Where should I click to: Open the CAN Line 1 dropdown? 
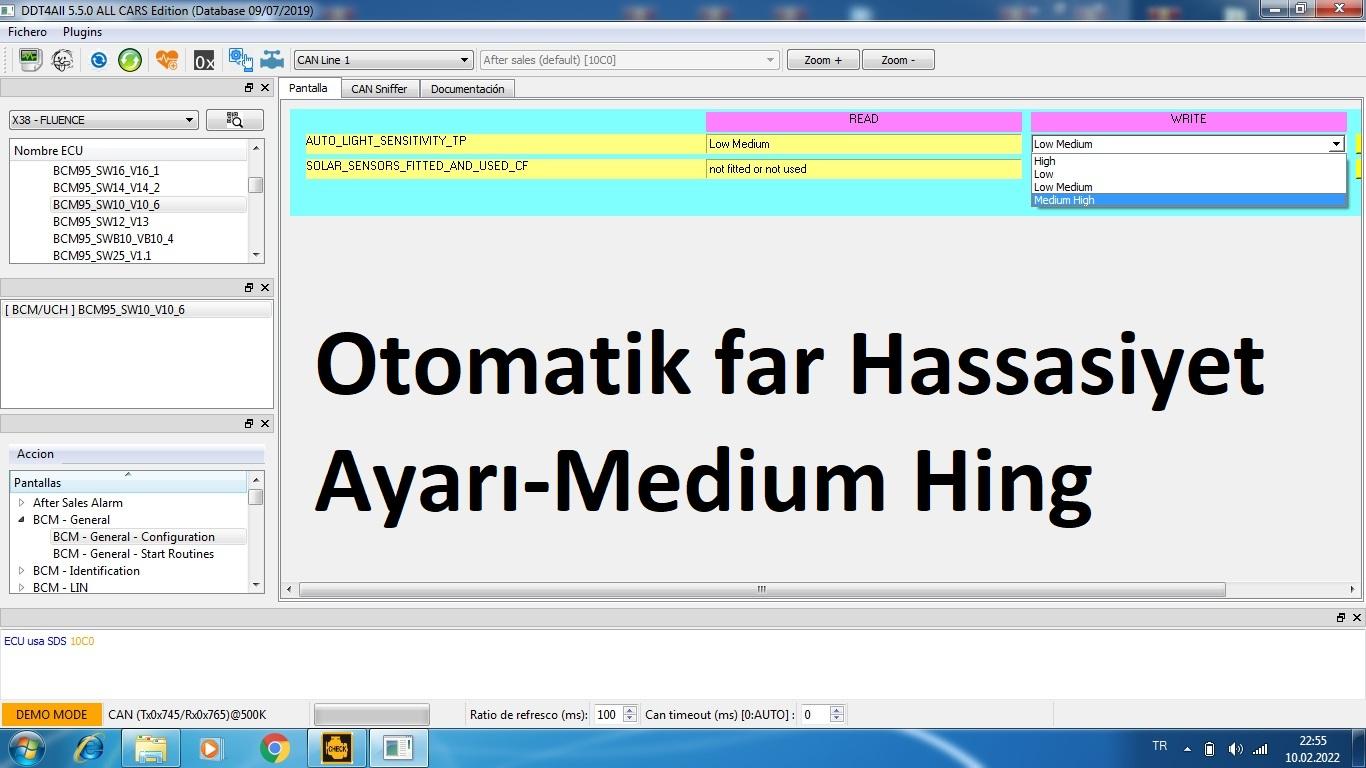click(382, 60)
